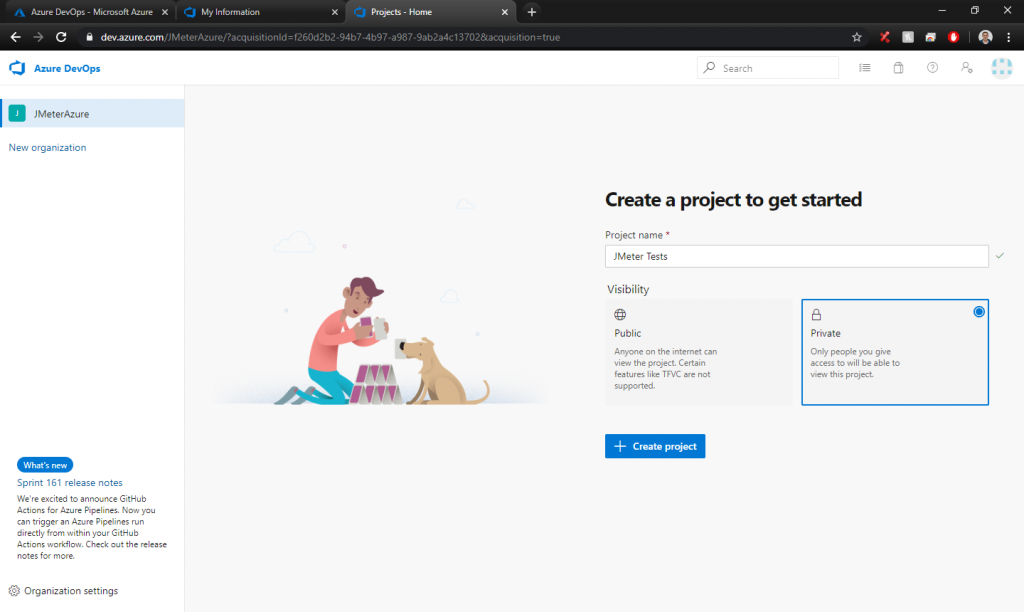
Task: Click the "Anyone on the internet can view the project" description
Action: coord(665,368)
